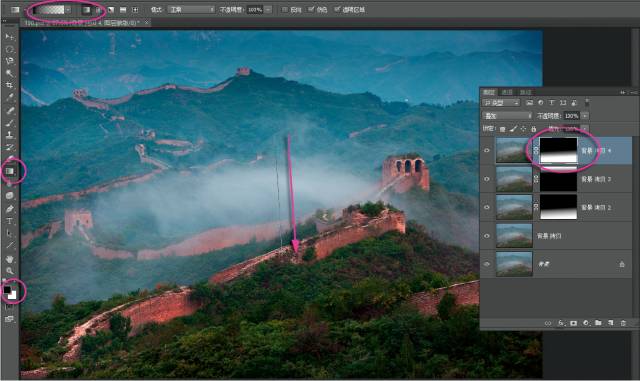Viewport: 640px width, 381px height.
Task: Select the Elliptical Marquee tool
Action: (x=9, y=49)
